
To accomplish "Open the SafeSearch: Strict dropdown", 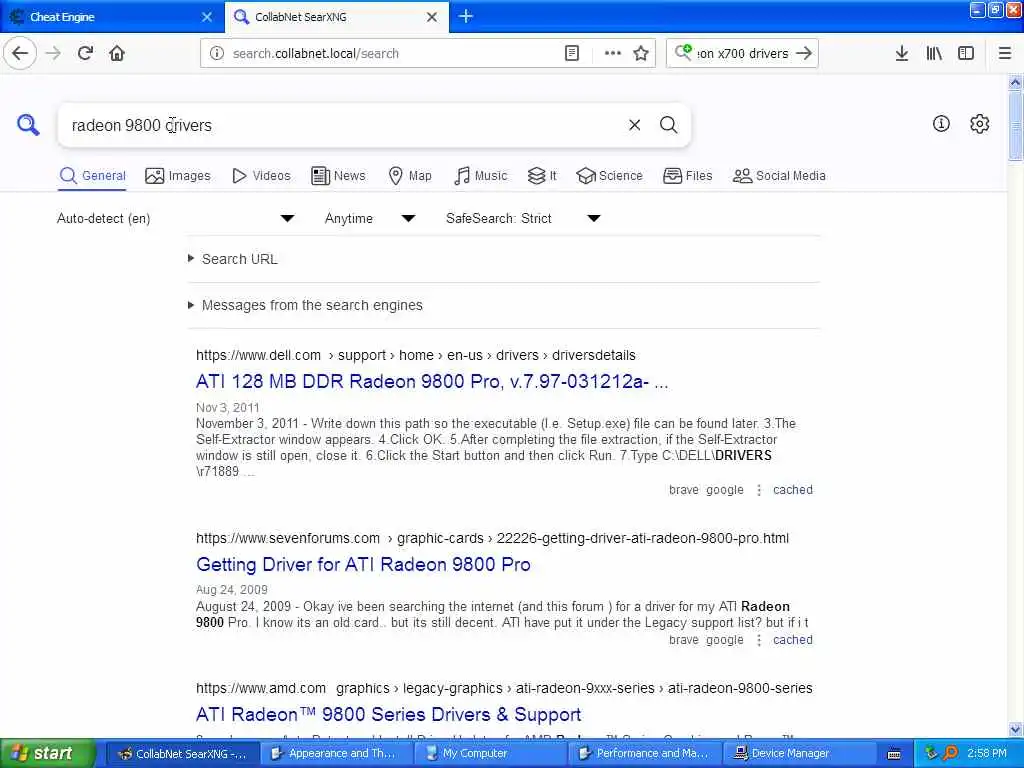I will [x=523, y=218].
